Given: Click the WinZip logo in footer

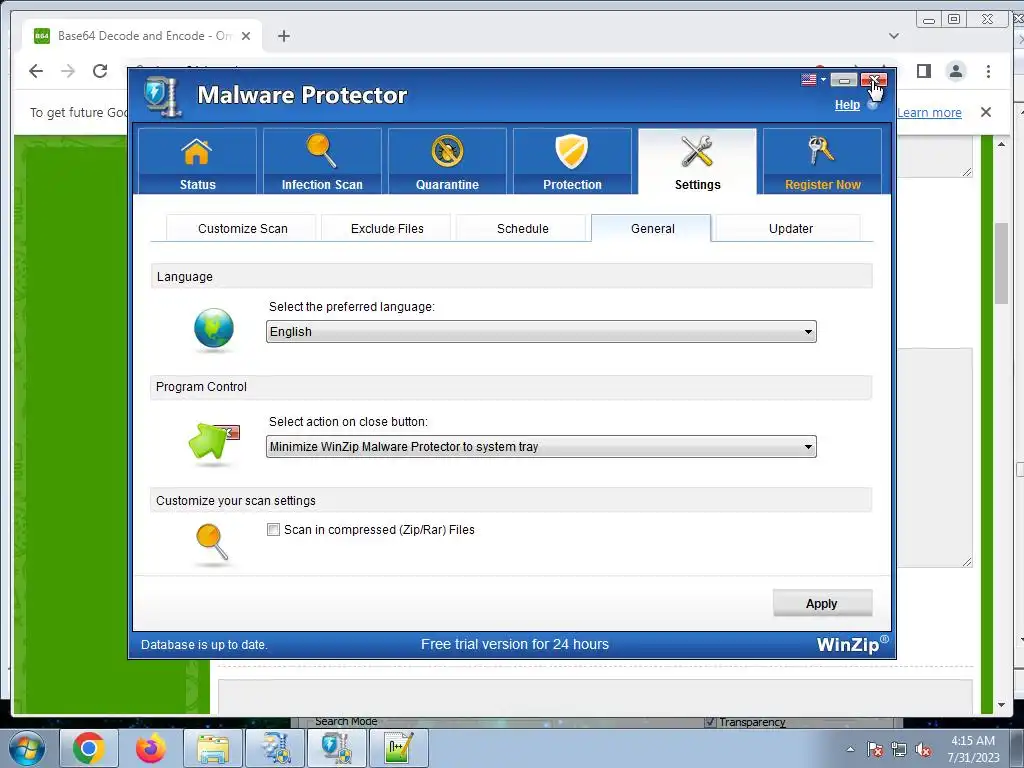Looking at the screenshot, I should 852,645.
